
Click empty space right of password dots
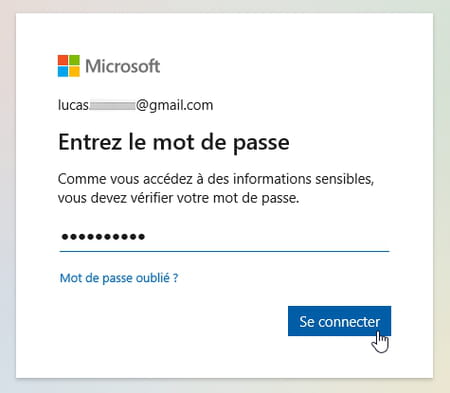(267, 237)
